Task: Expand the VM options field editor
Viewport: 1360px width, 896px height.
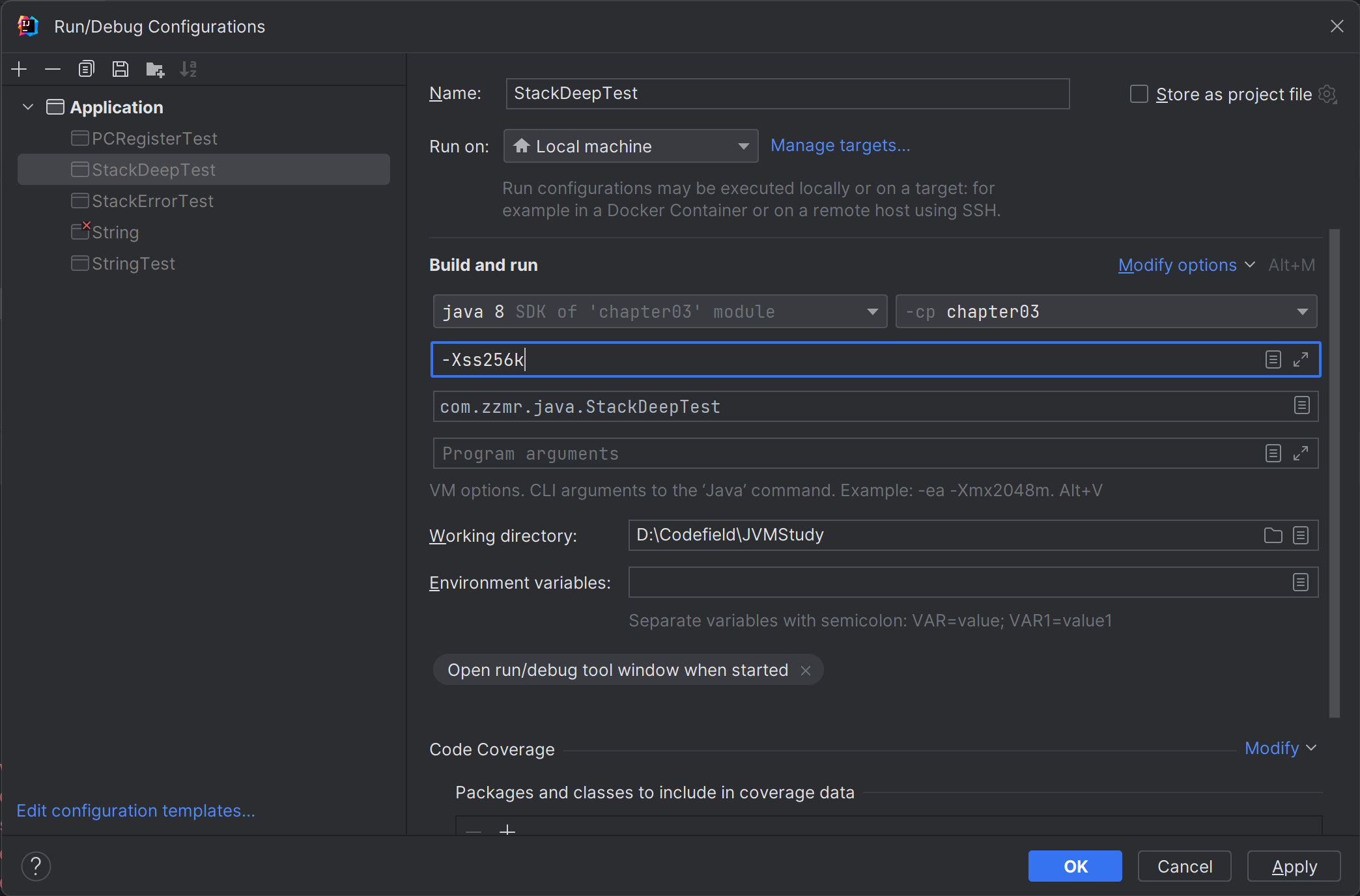Action: click(1301, 359)
